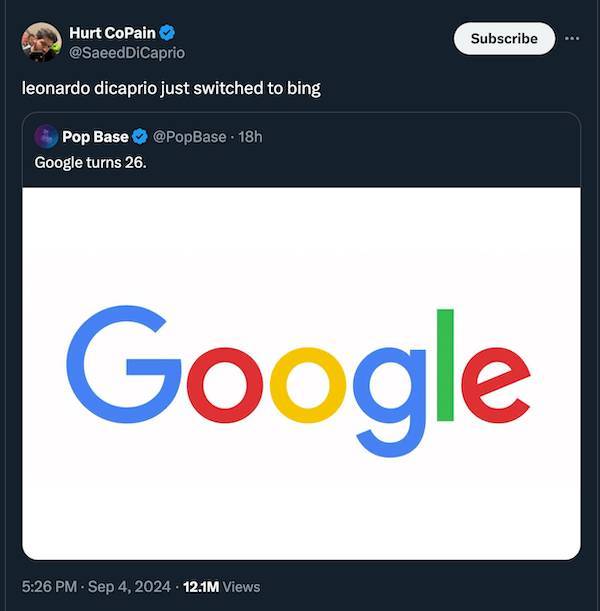Click Pop Base's small profile avatar
This screenshot has width=600, height=611.
(x=46, y=136)
